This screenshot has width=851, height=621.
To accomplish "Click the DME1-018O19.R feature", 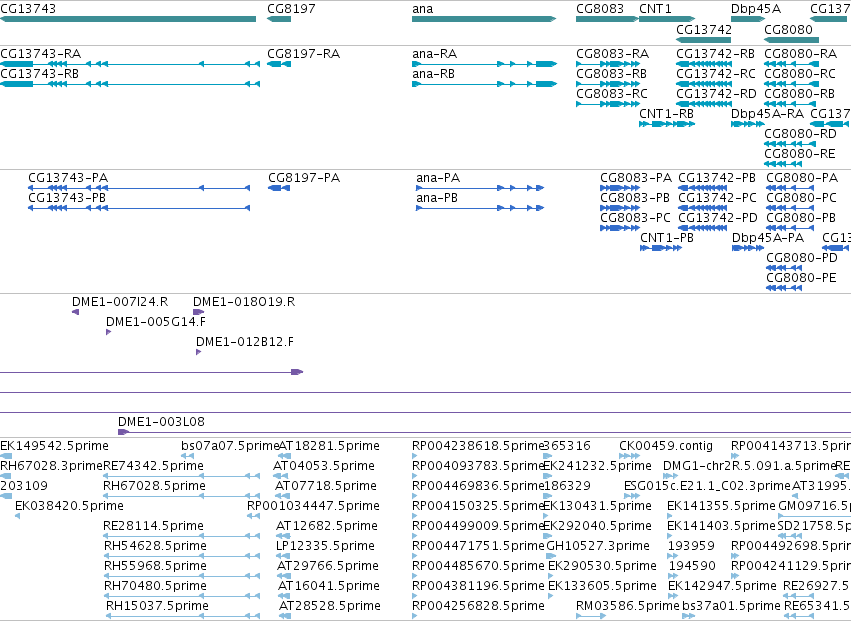I will click(199, 312).
